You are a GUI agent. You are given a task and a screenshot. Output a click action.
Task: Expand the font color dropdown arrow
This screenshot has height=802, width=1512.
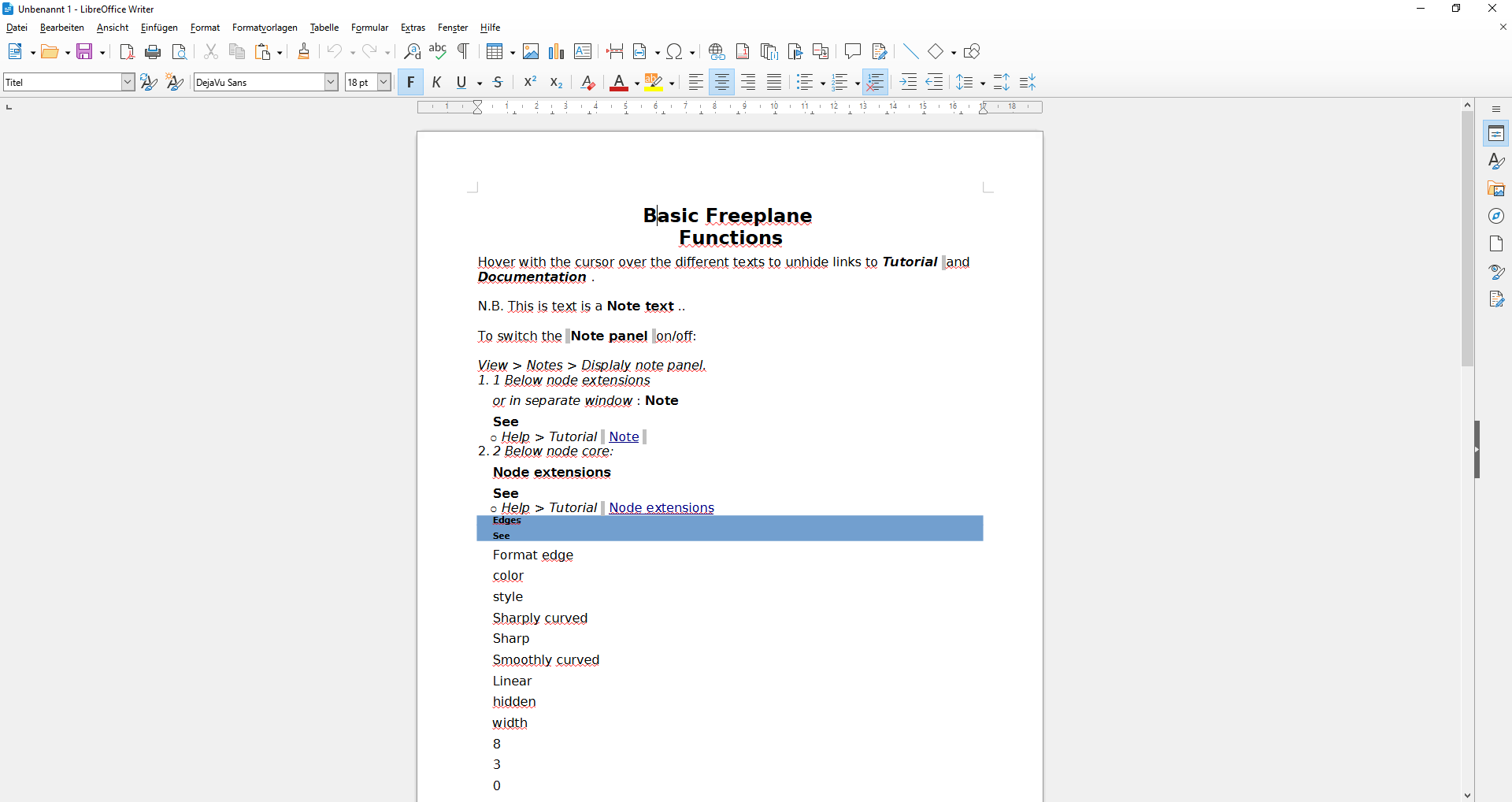pos(637,83)
